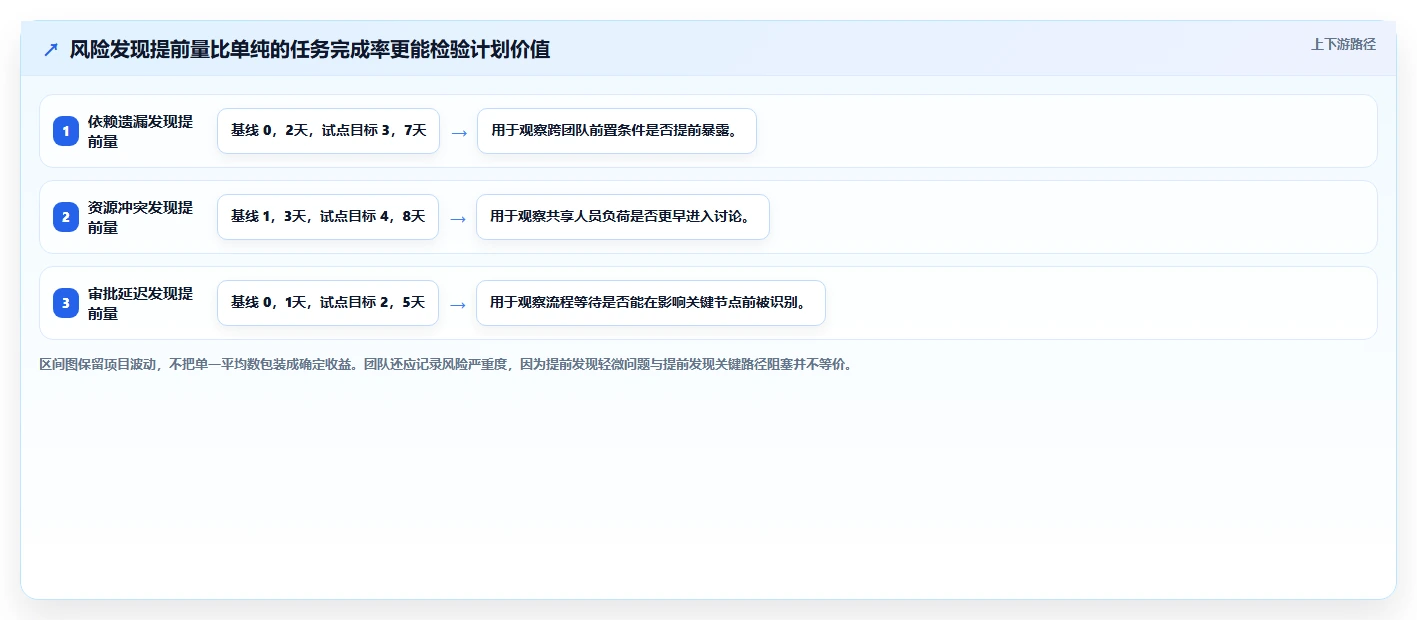This screenshot has width=1417, height=620.
Task: Click the box 用于观察流程等待是否能在影响关键节点前被识别。
Action: [651, 303]
